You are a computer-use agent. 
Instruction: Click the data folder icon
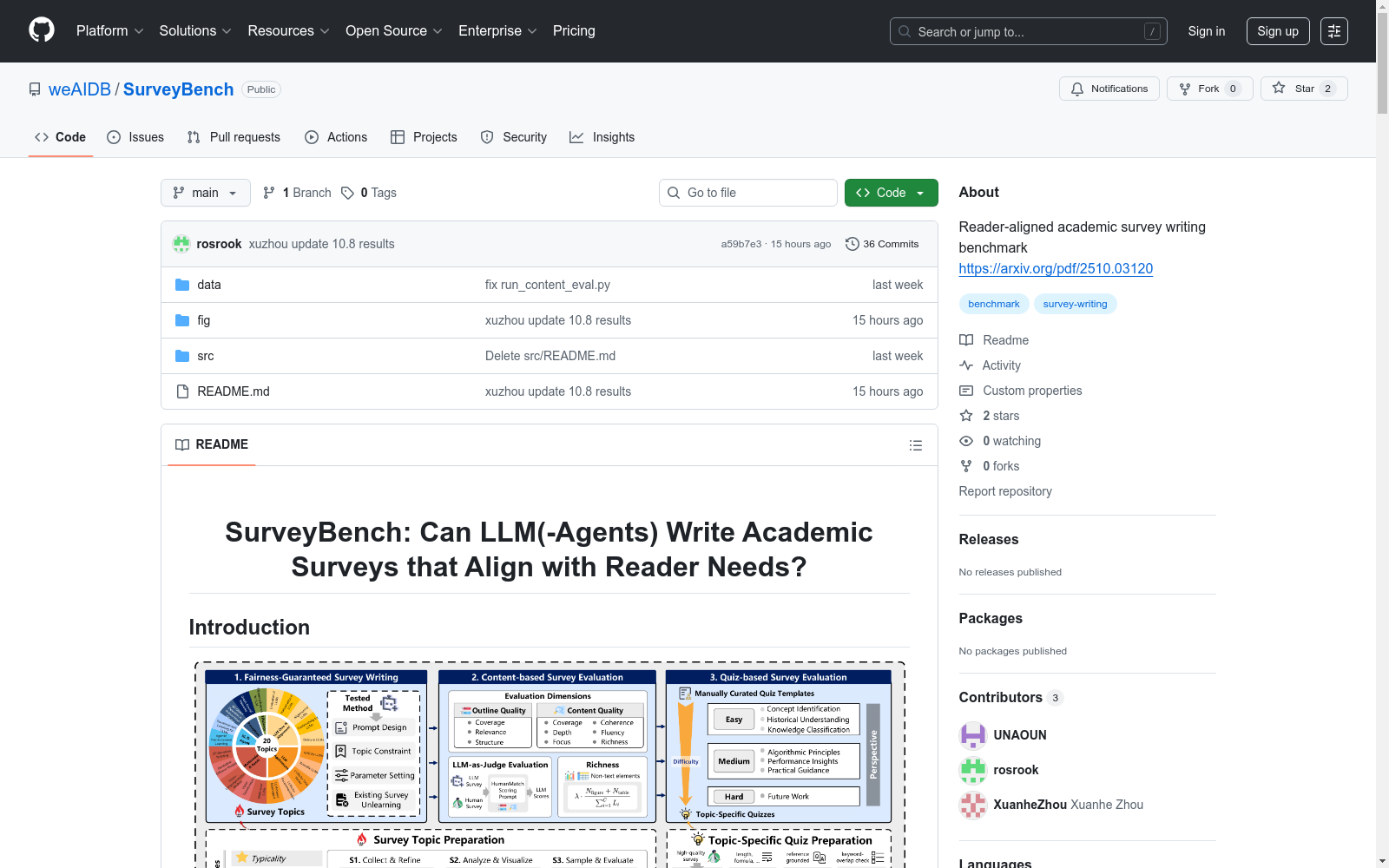point(182,285)
